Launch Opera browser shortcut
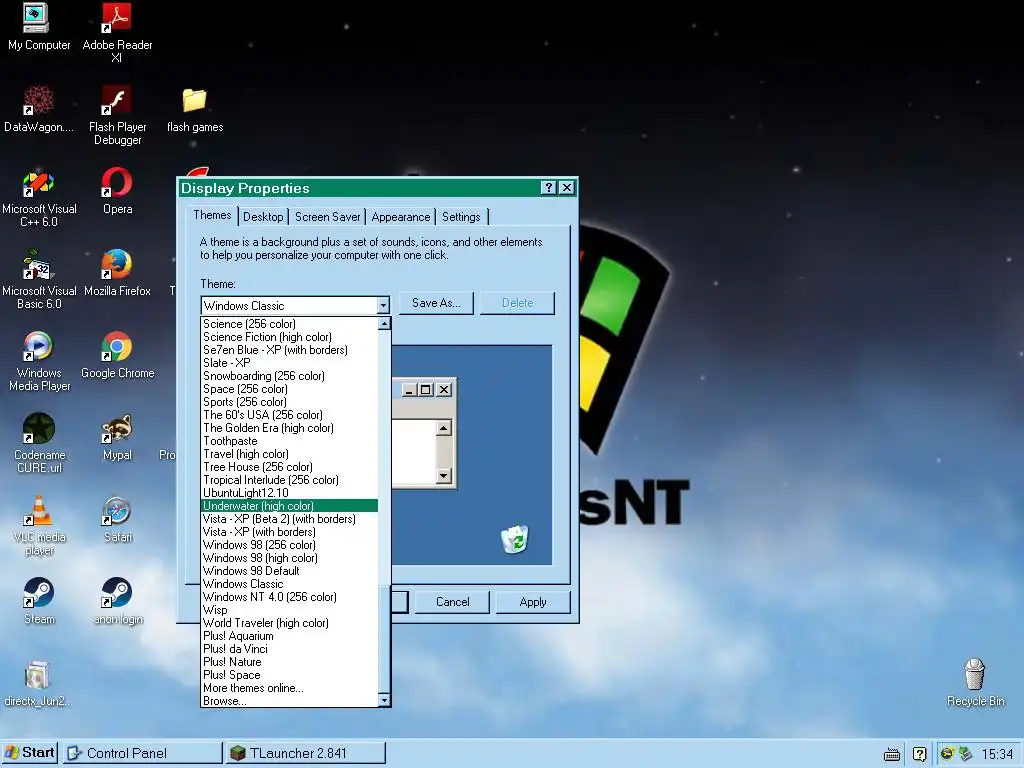 (x=117, y=191)
